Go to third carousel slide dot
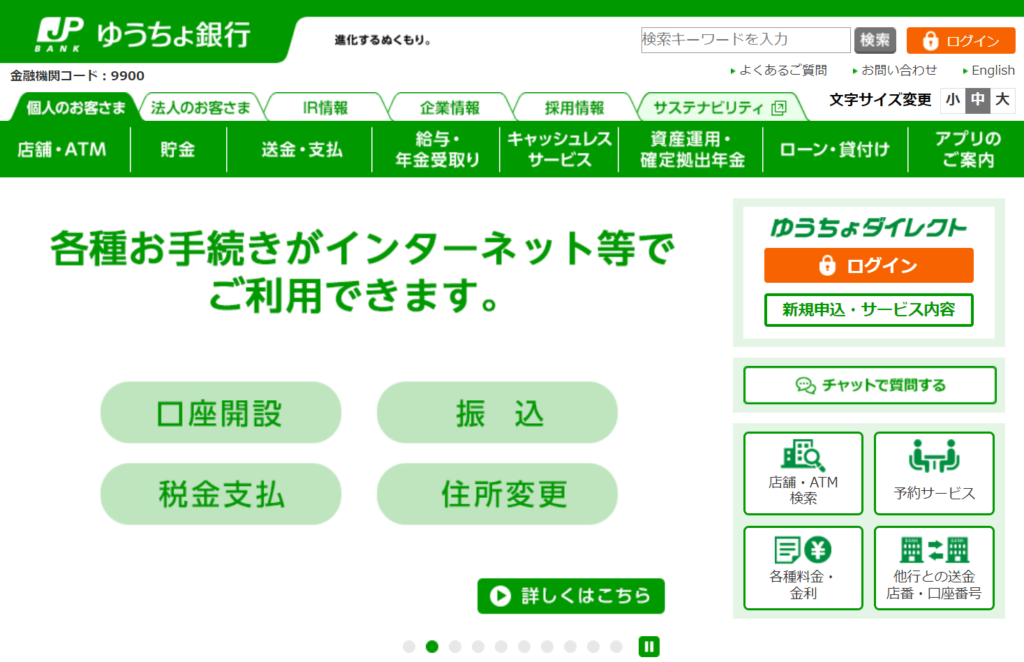Image resolution: width=1024 pixels, height=662 pixels. [455, 646]
